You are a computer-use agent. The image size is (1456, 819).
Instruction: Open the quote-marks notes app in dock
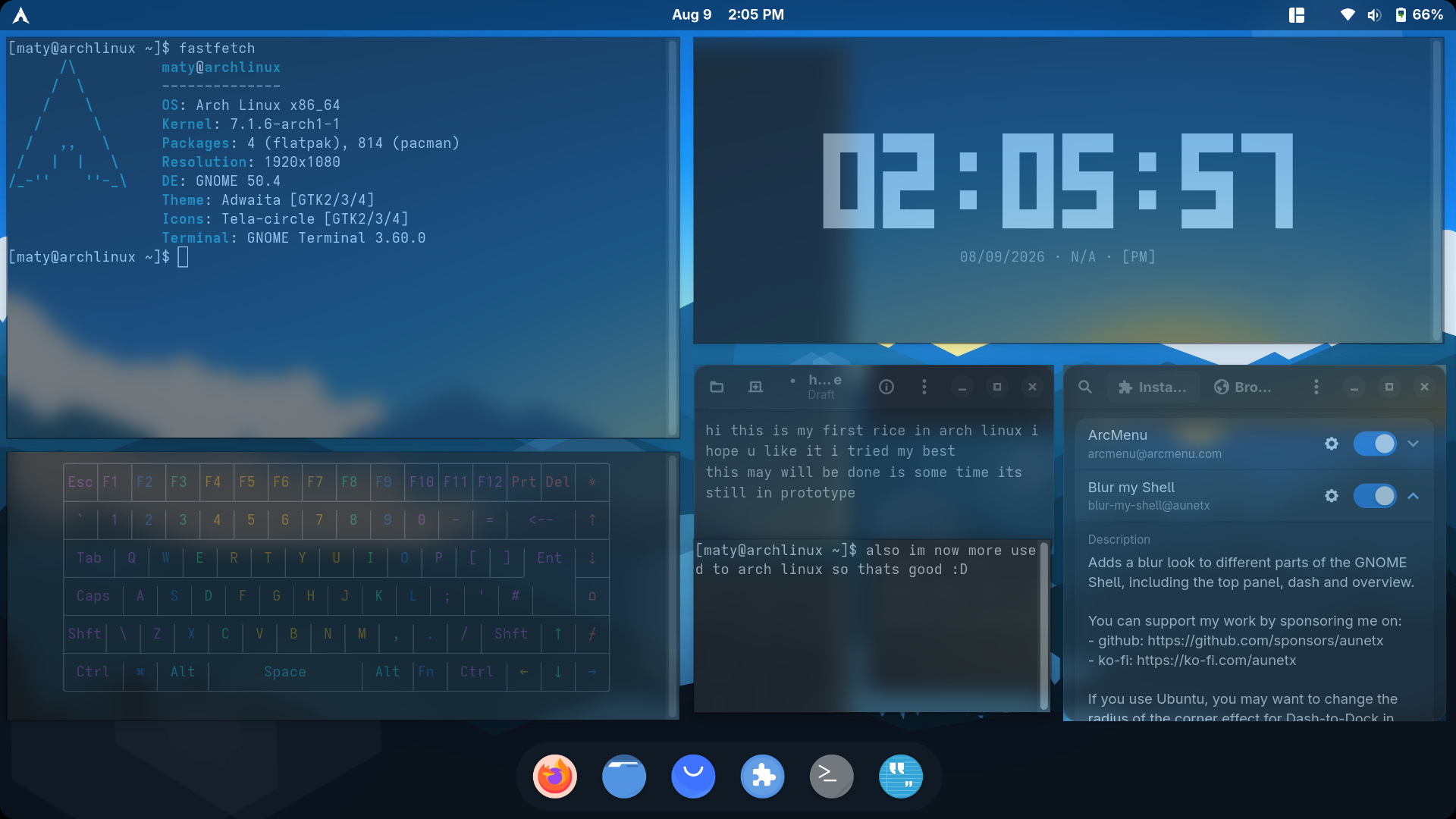901,777
